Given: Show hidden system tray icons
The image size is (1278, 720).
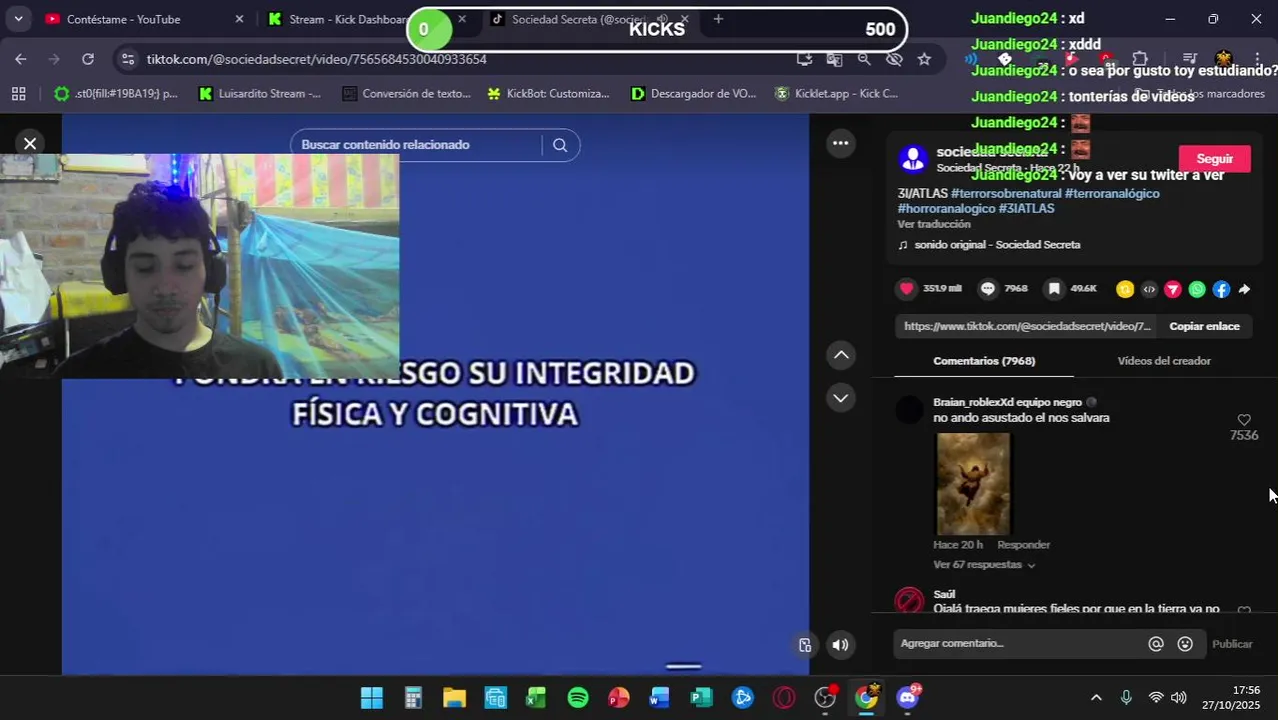Looking at the screenshot, I should (x=1096, y=698).
